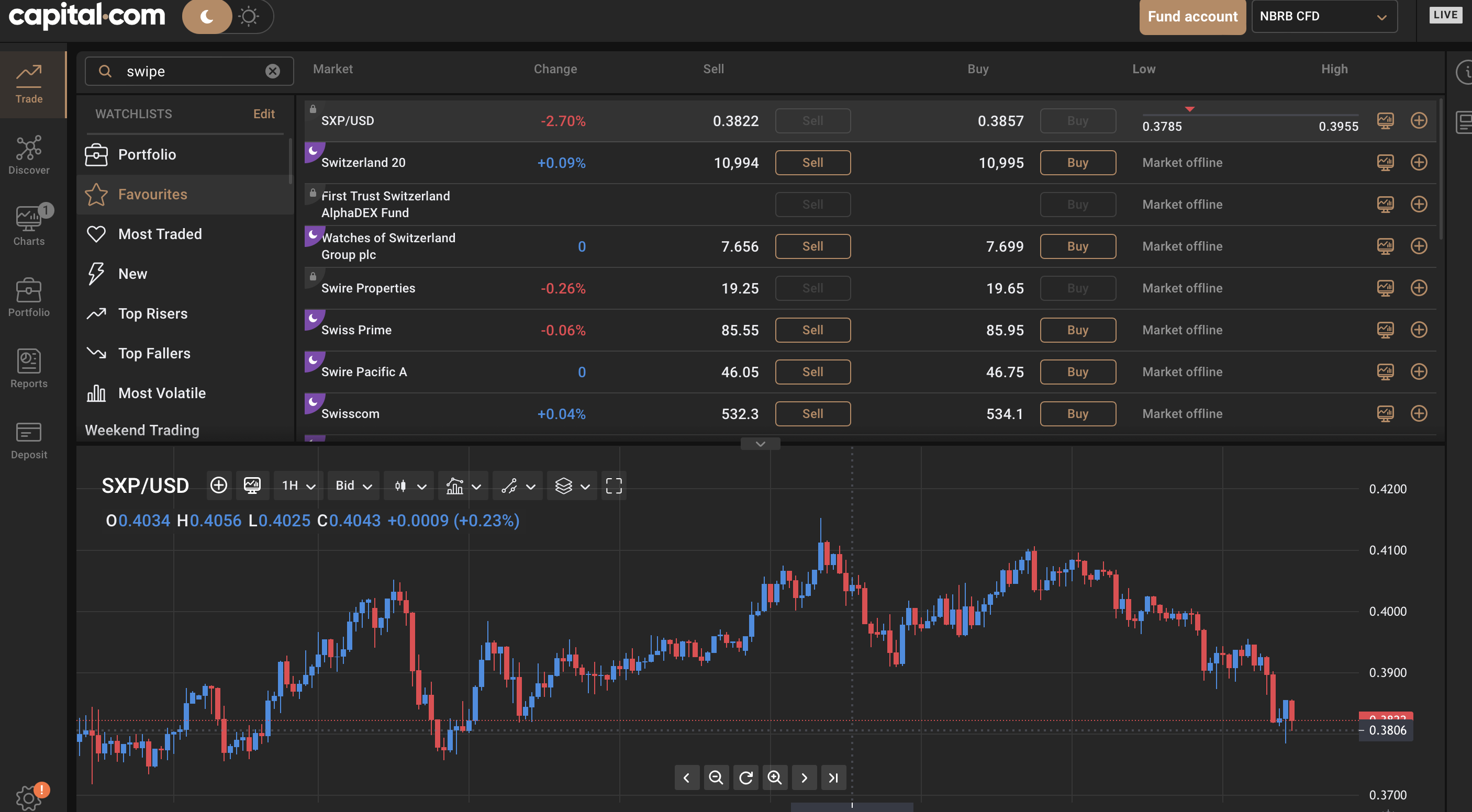
Task: Zoom out the chart
Action: (716, 777)
